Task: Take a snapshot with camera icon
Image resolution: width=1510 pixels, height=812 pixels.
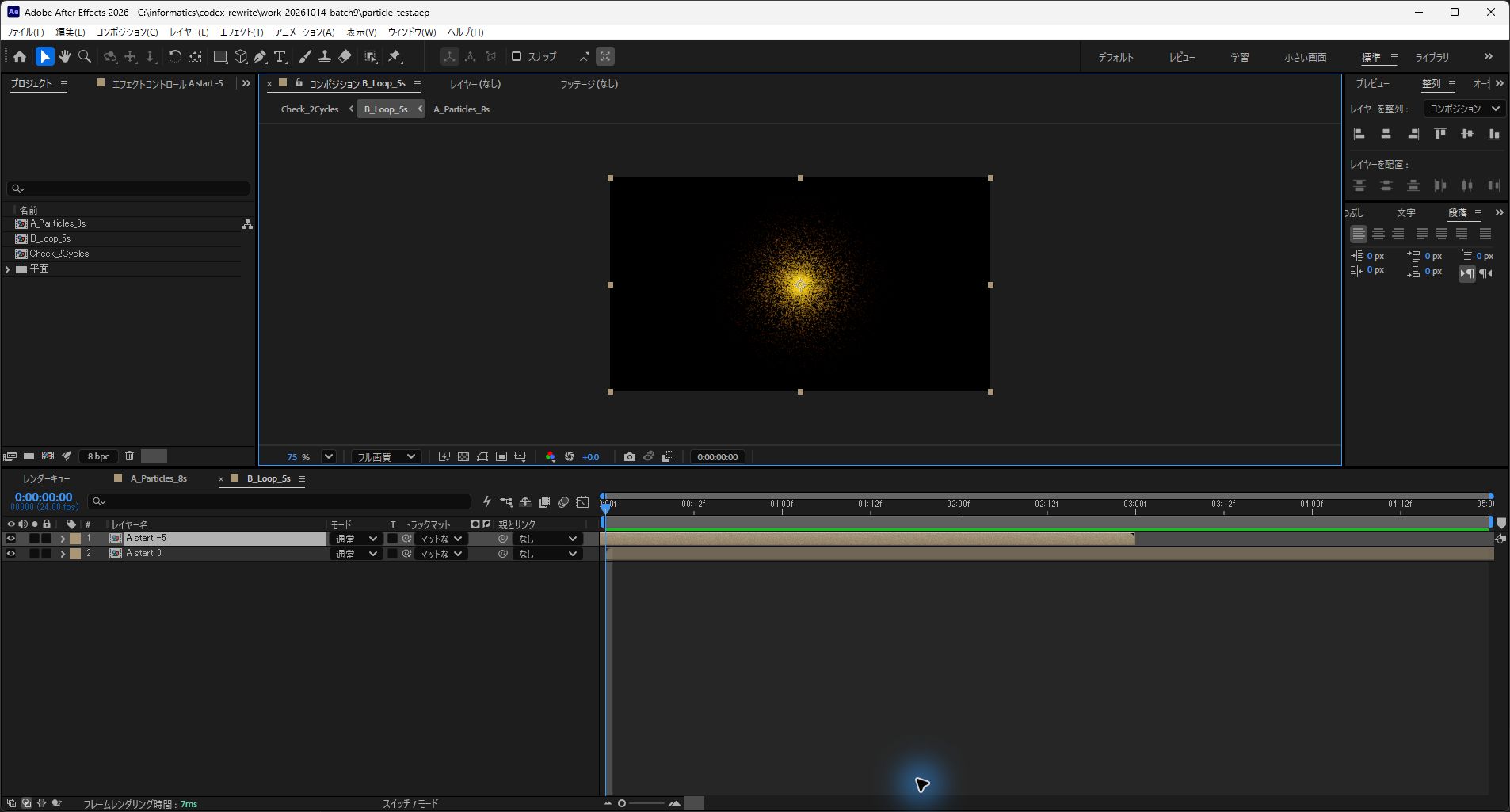Action: tap(629, 456)
